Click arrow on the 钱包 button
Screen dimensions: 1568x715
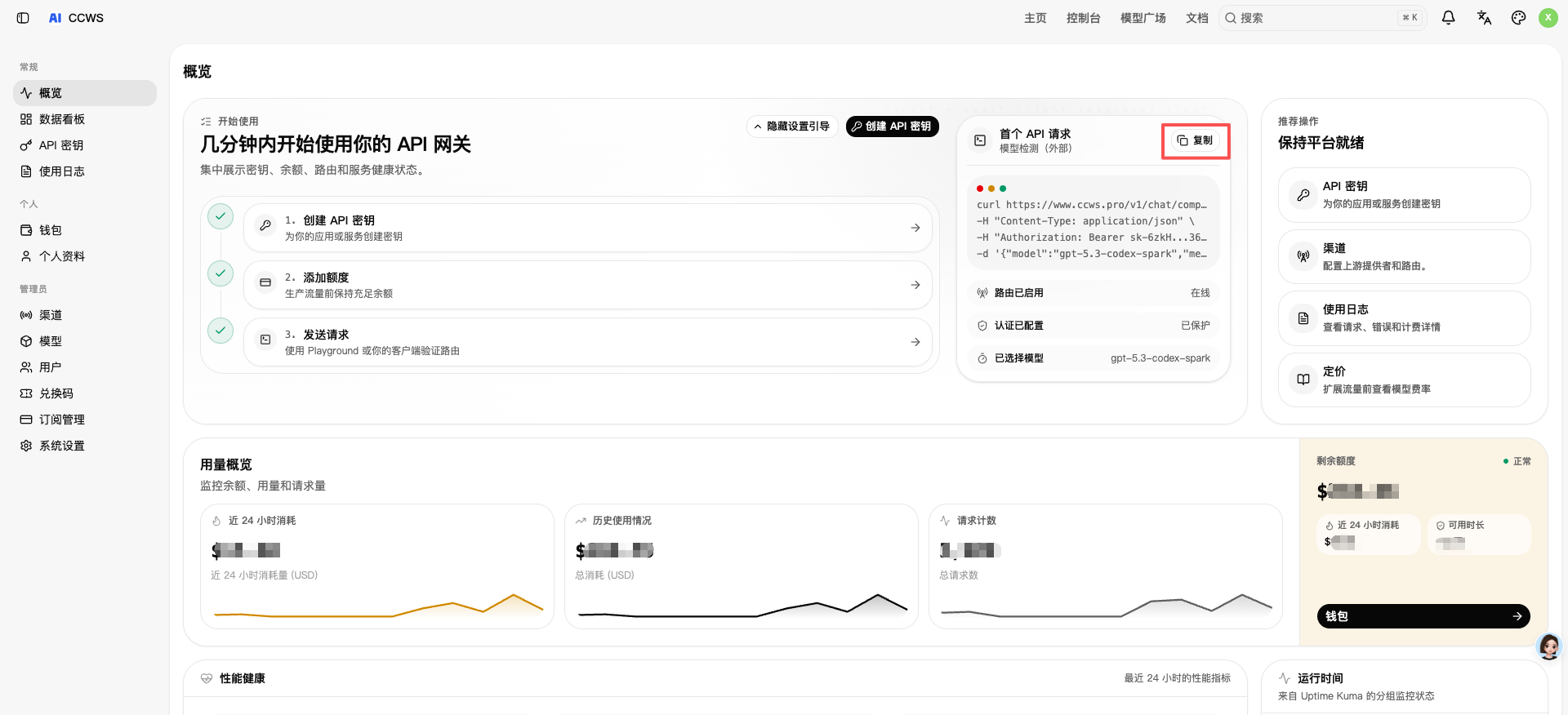coord(1517,616)
